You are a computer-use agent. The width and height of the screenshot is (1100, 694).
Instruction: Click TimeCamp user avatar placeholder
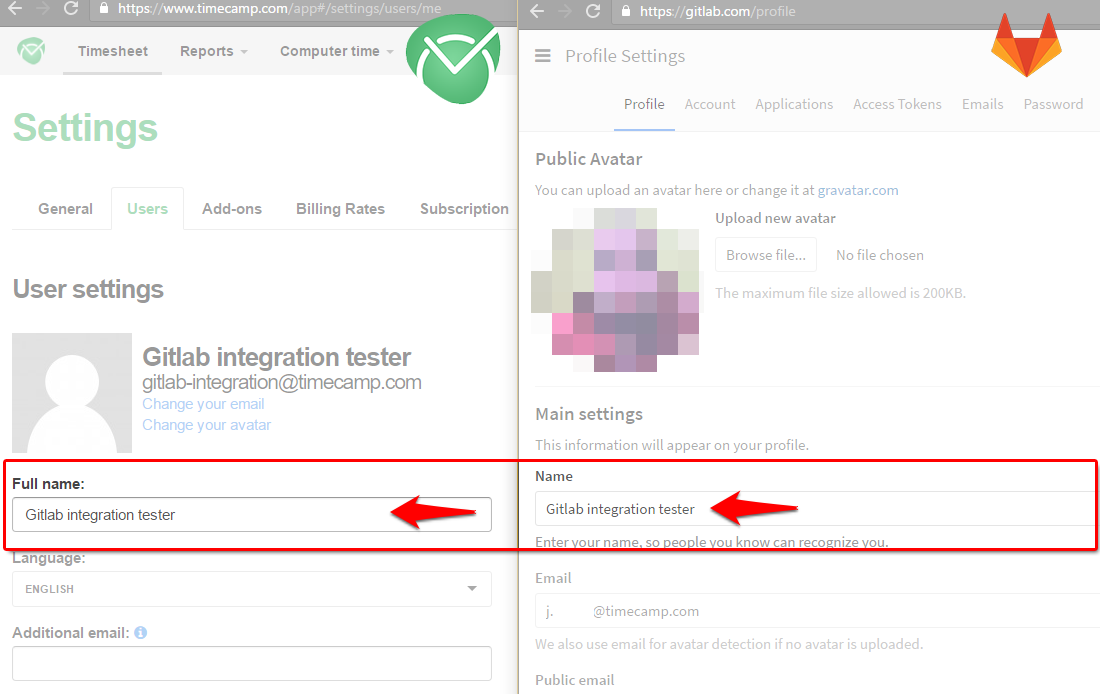72,393
